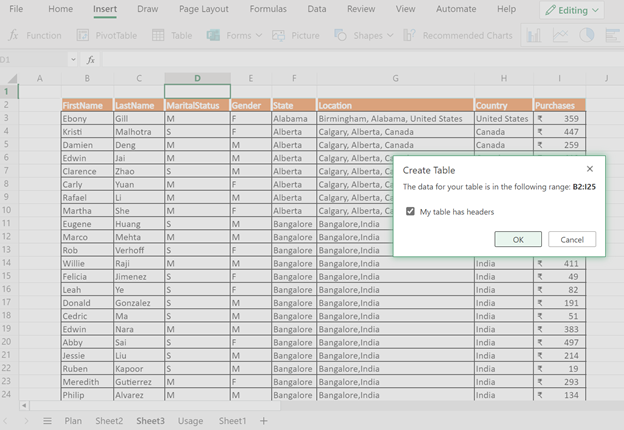Click cell containing United States in Country
The image size is (624, 430).
click(503, 118)
